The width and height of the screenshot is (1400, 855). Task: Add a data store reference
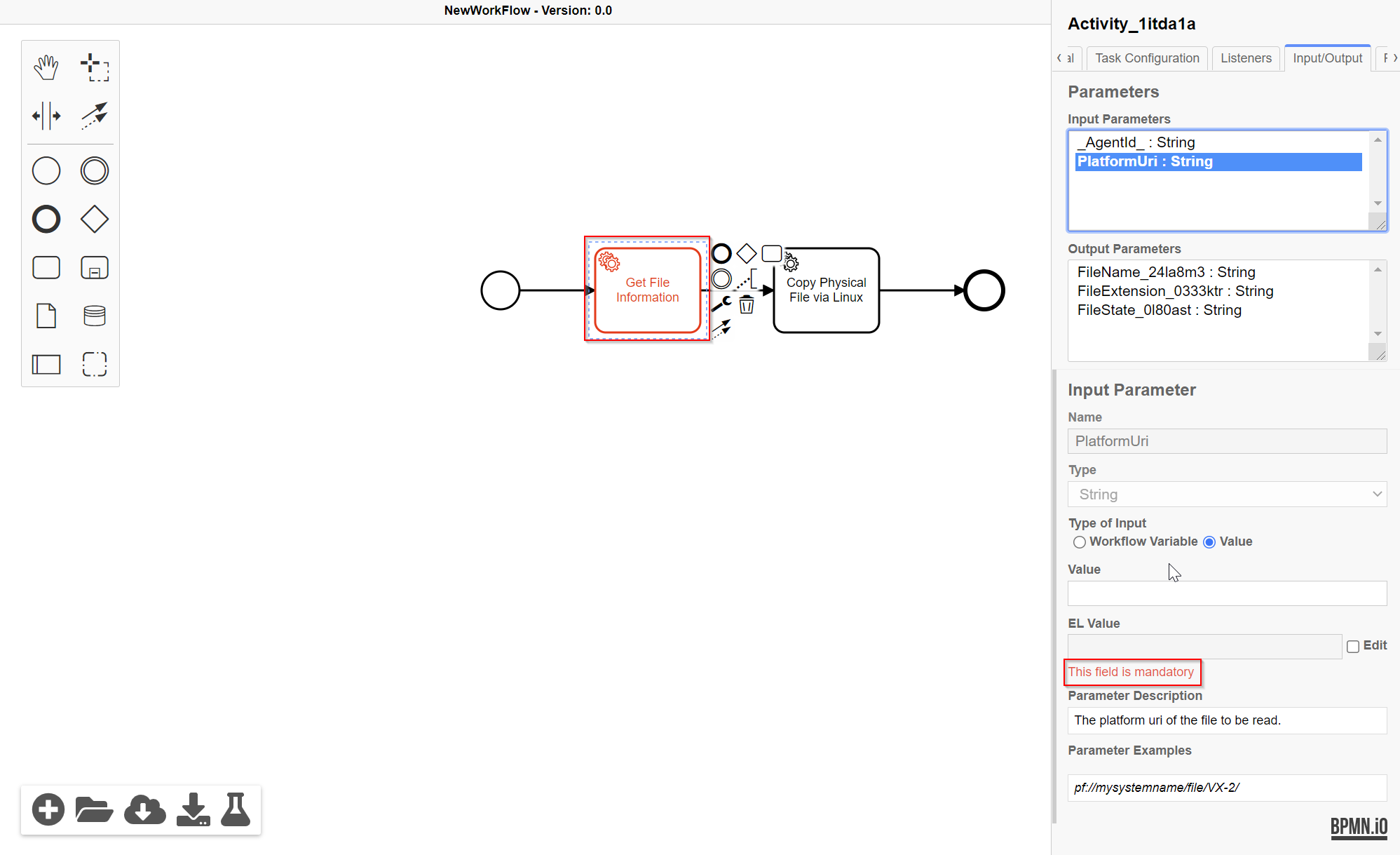click(95, 316)
